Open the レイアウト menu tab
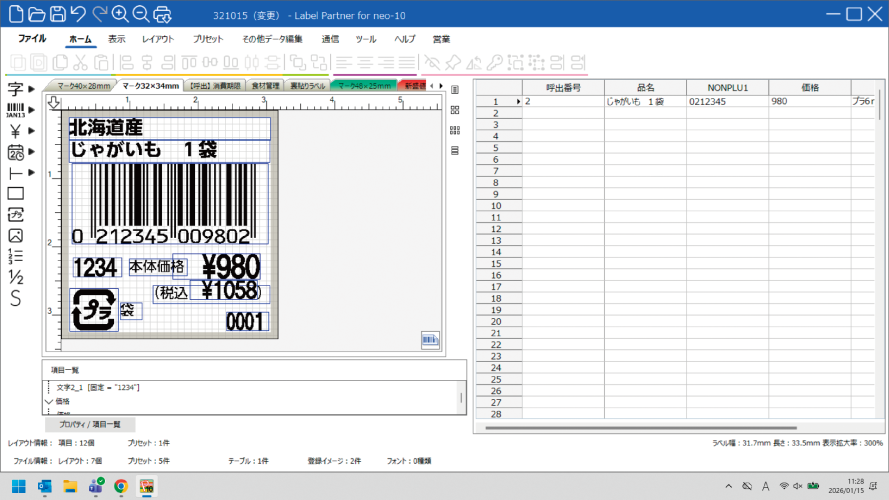 pyautogui.click(x=158, y=39)
